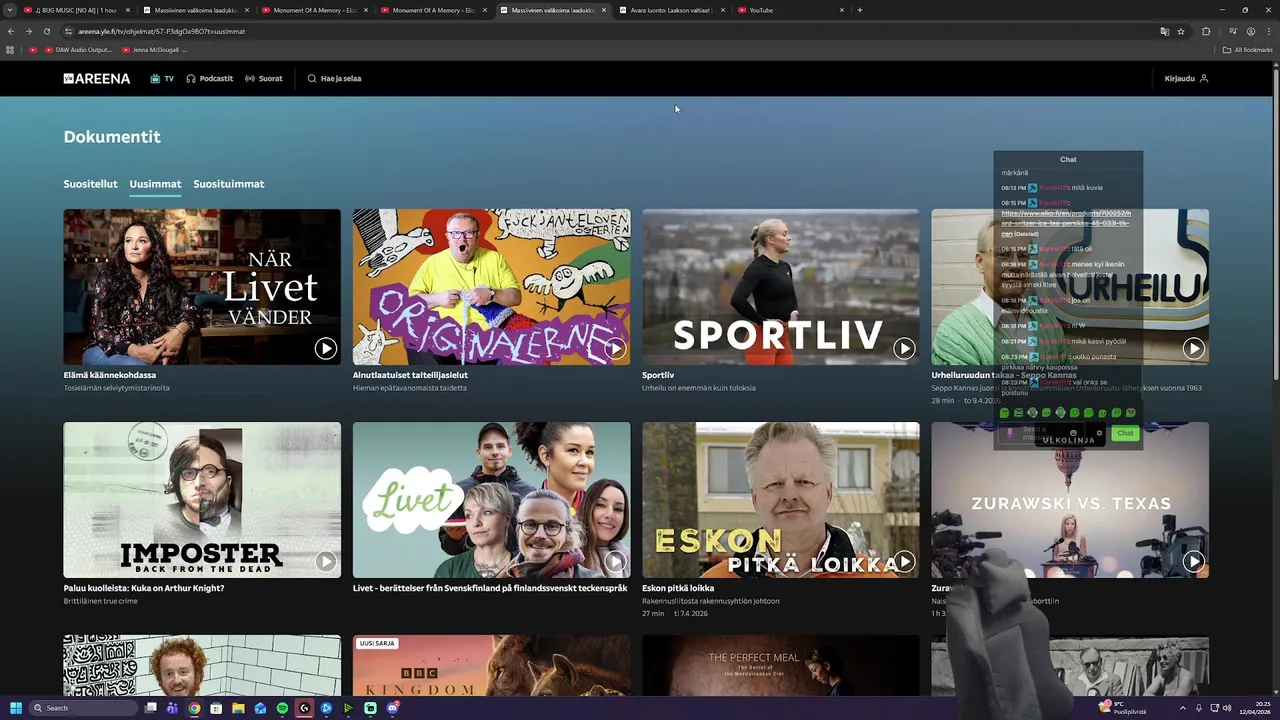Open the Esko pitkä loikka title link

(678, 588)
